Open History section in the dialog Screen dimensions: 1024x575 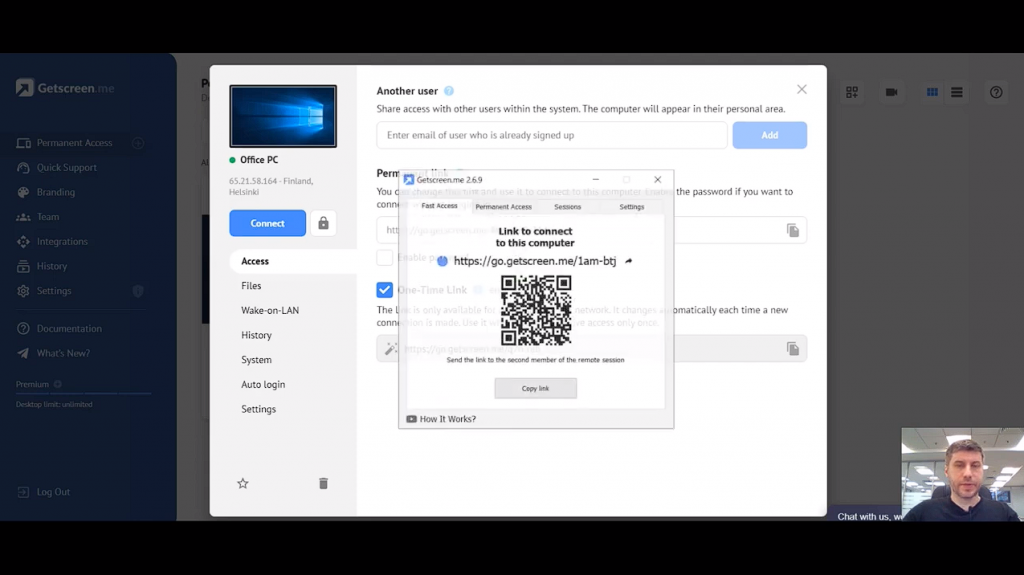(x=256, y=335)
